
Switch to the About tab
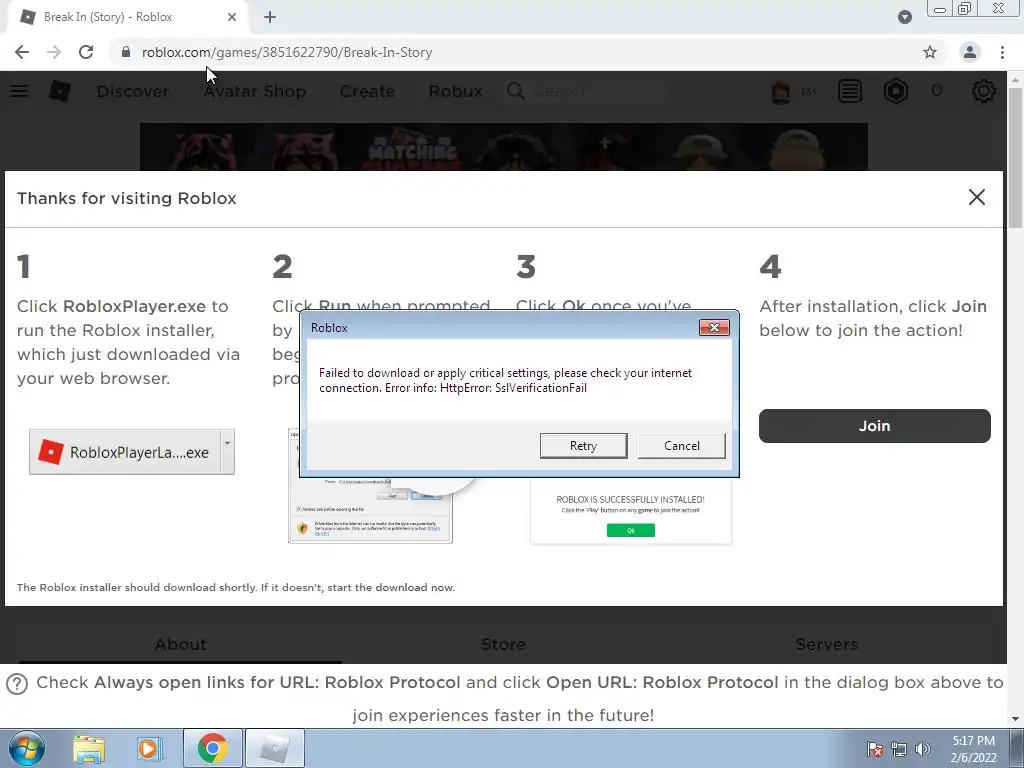180,645
